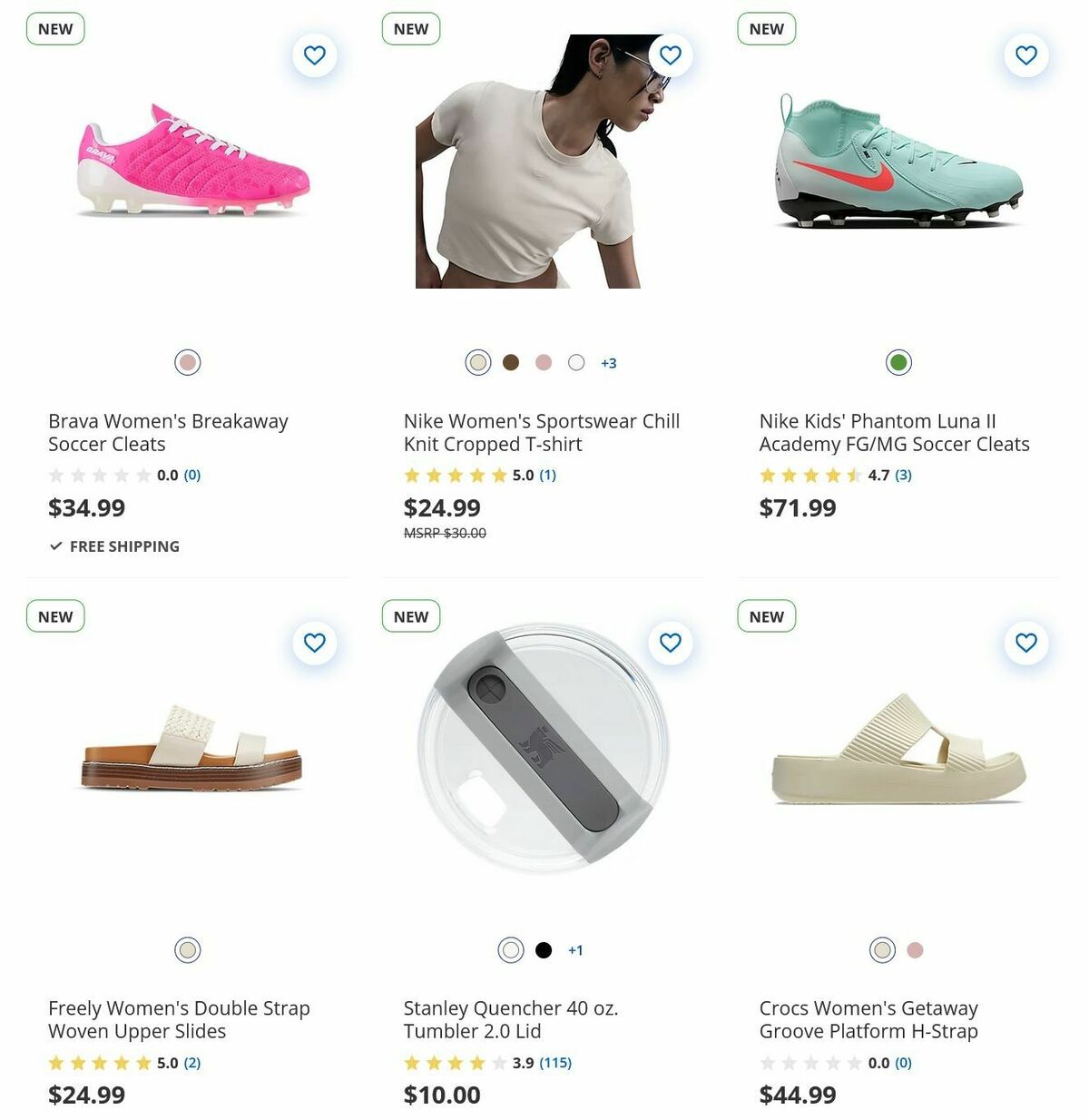Open Stanley Quencher 40 oz. Tumbler Lid title
This screenshot has width=1089, height=1120.
click(510, 1019)
